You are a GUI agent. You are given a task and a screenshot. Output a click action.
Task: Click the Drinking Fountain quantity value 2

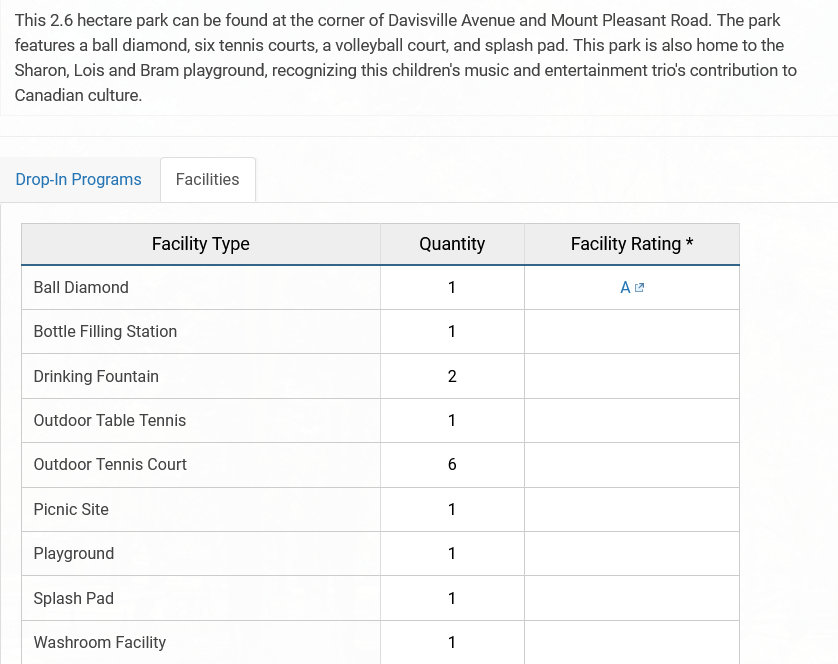pos(452,377)
